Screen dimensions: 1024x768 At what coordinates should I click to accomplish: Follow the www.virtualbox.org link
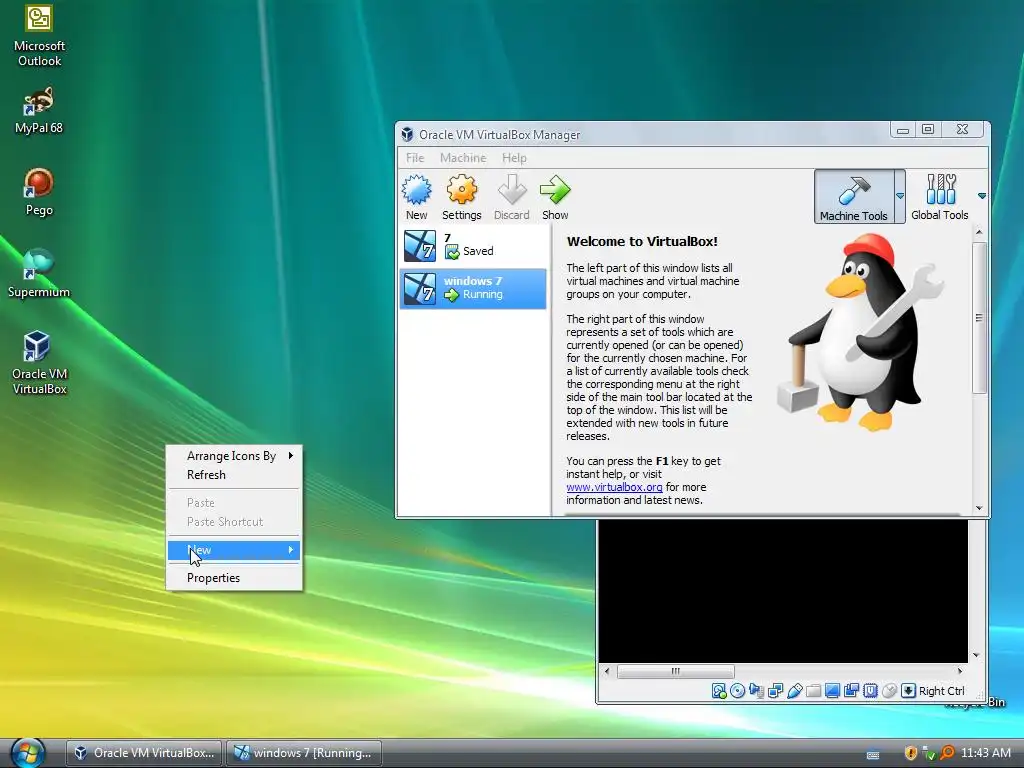tap(614, 487)
